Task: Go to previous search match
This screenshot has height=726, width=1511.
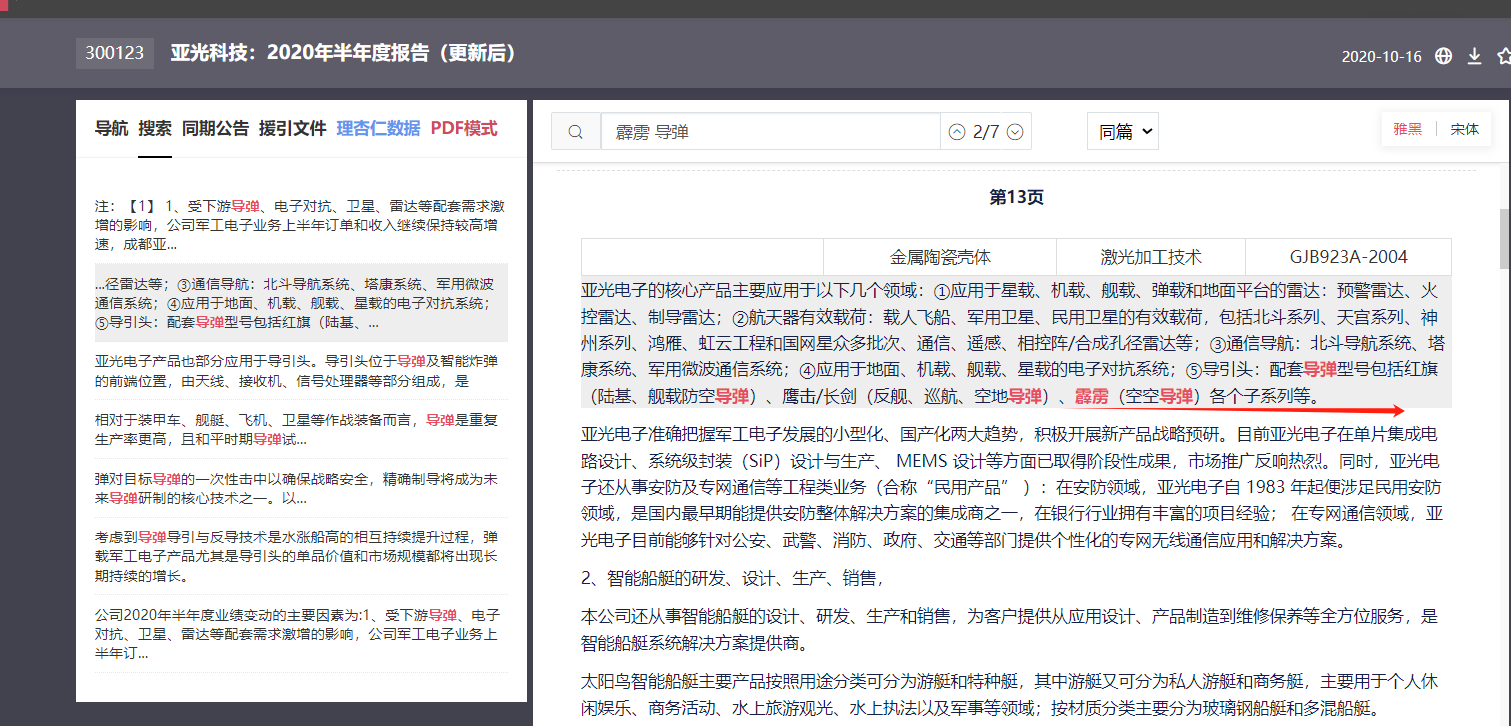Action: coord(957,132)
